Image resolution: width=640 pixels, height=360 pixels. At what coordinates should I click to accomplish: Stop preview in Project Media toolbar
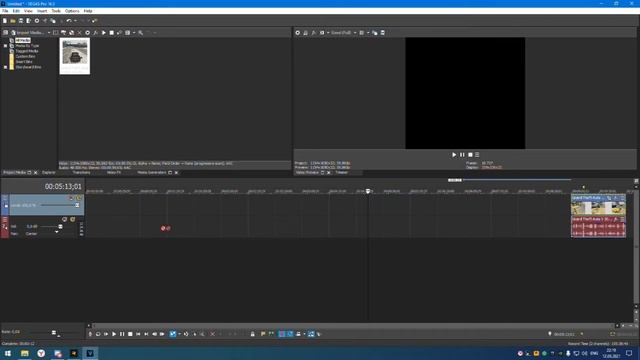pyautogui.click(x=111, y=33)
